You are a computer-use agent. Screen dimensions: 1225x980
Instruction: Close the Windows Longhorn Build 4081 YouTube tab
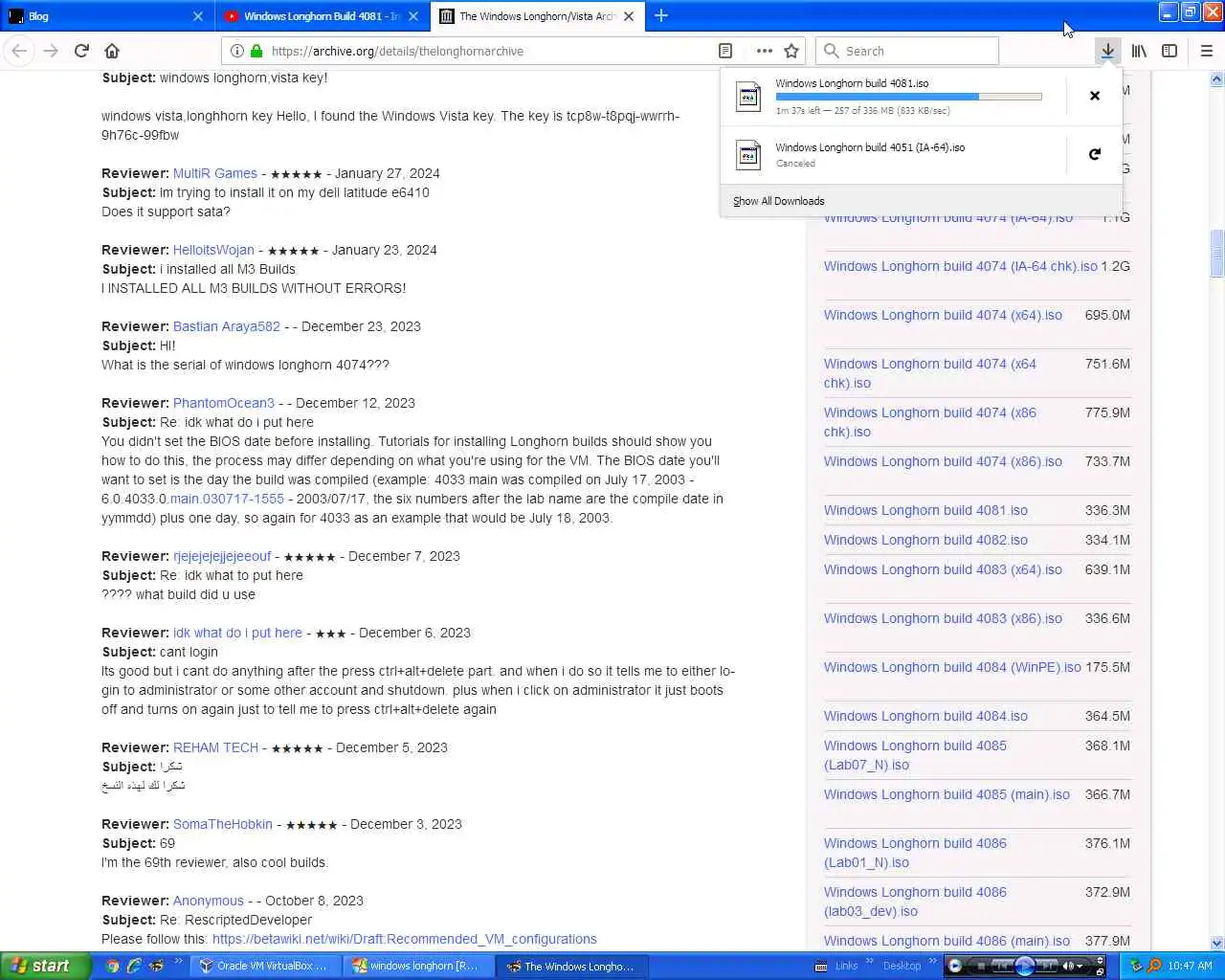point(413,16)
